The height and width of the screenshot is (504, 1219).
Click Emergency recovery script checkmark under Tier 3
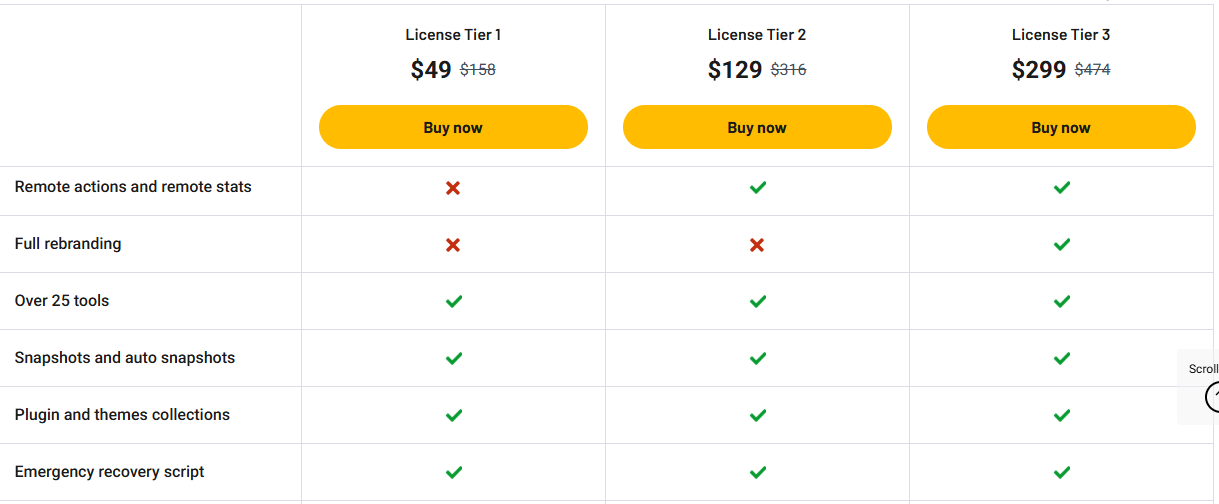[1062, 473]
